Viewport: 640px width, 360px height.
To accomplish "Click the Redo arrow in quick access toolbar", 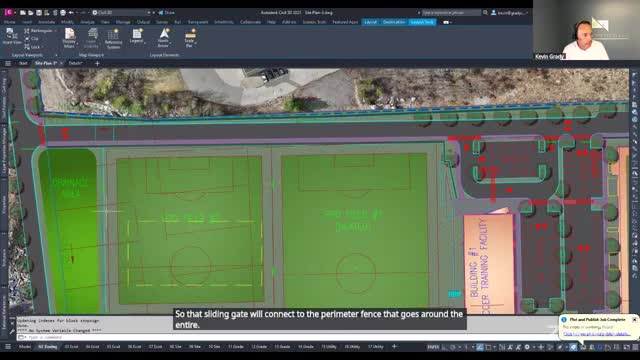I will click(83, 13).
